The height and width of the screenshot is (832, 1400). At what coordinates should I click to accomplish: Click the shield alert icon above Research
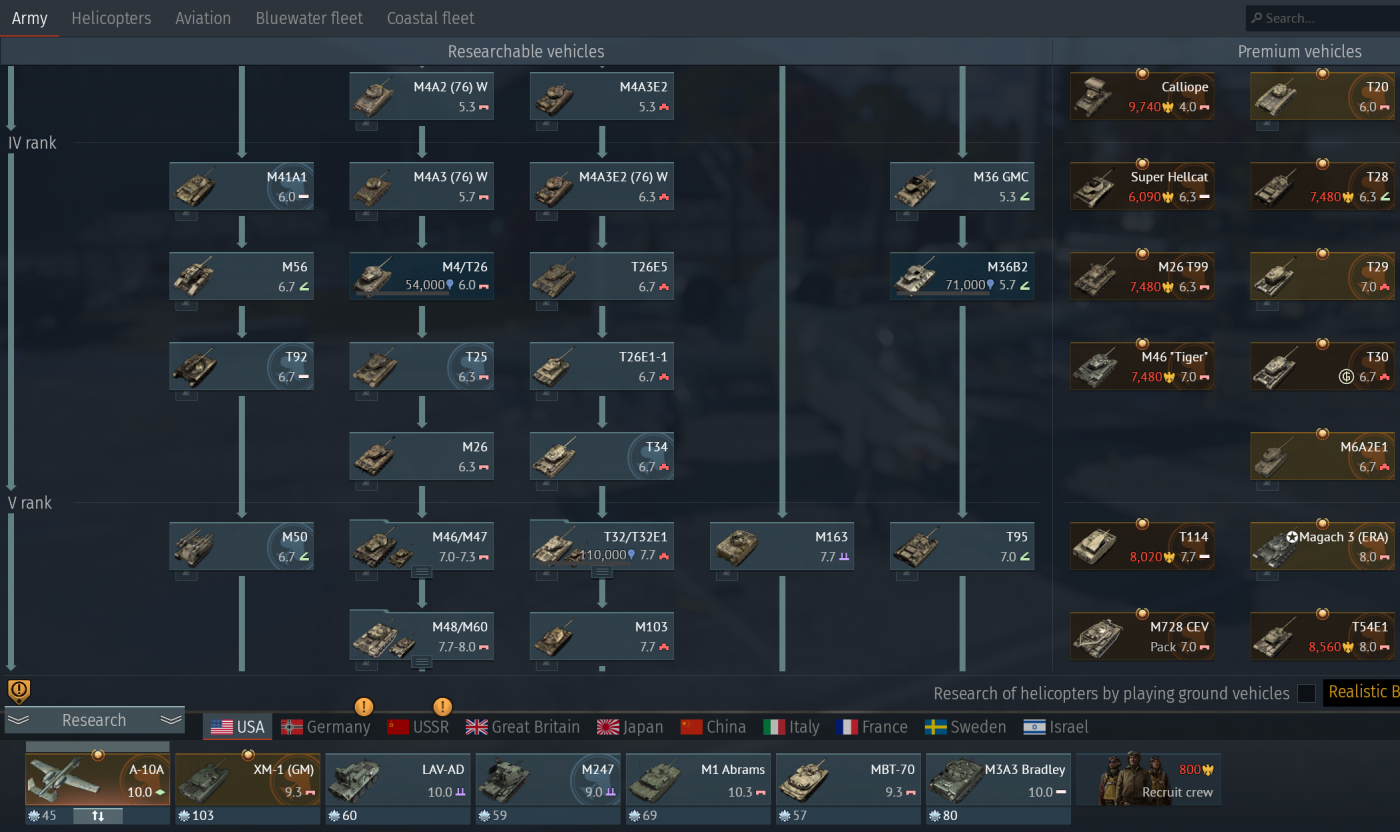coord(19,690)
